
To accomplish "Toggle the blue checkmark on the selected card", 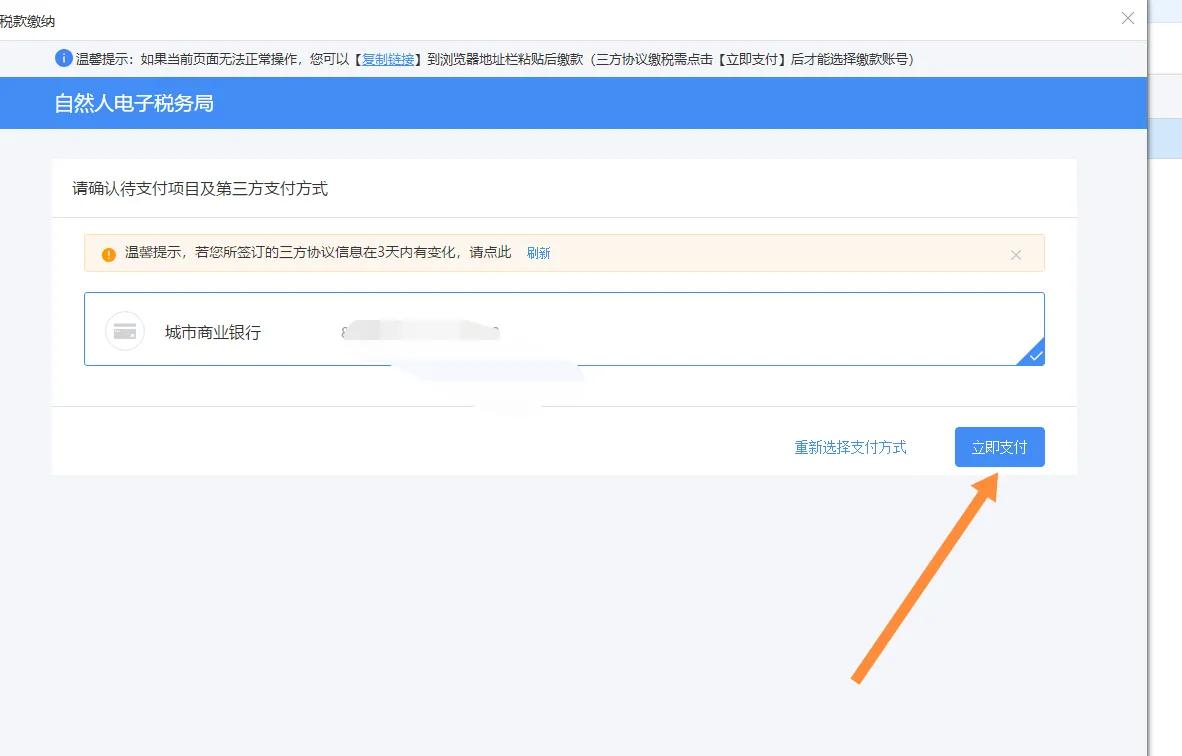I will [1035, 355].
